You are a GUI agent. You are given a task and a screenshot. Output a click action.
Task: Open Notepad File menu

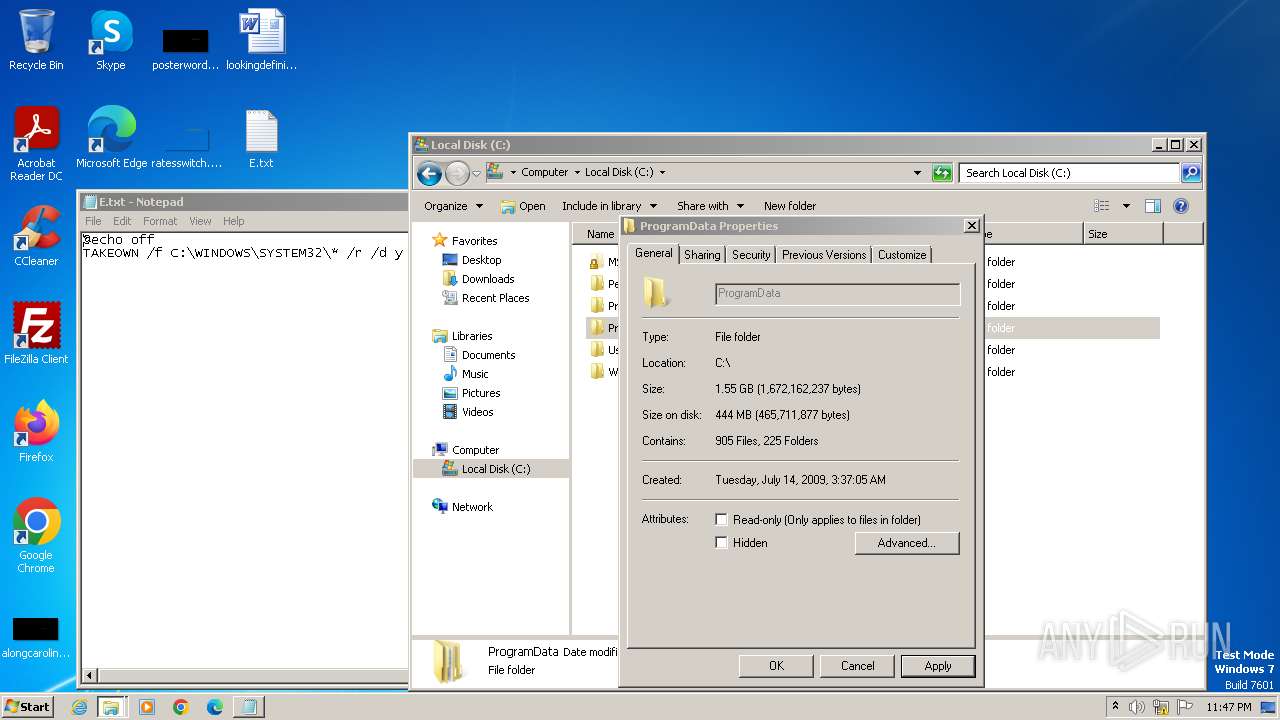[x=93, y=221]
